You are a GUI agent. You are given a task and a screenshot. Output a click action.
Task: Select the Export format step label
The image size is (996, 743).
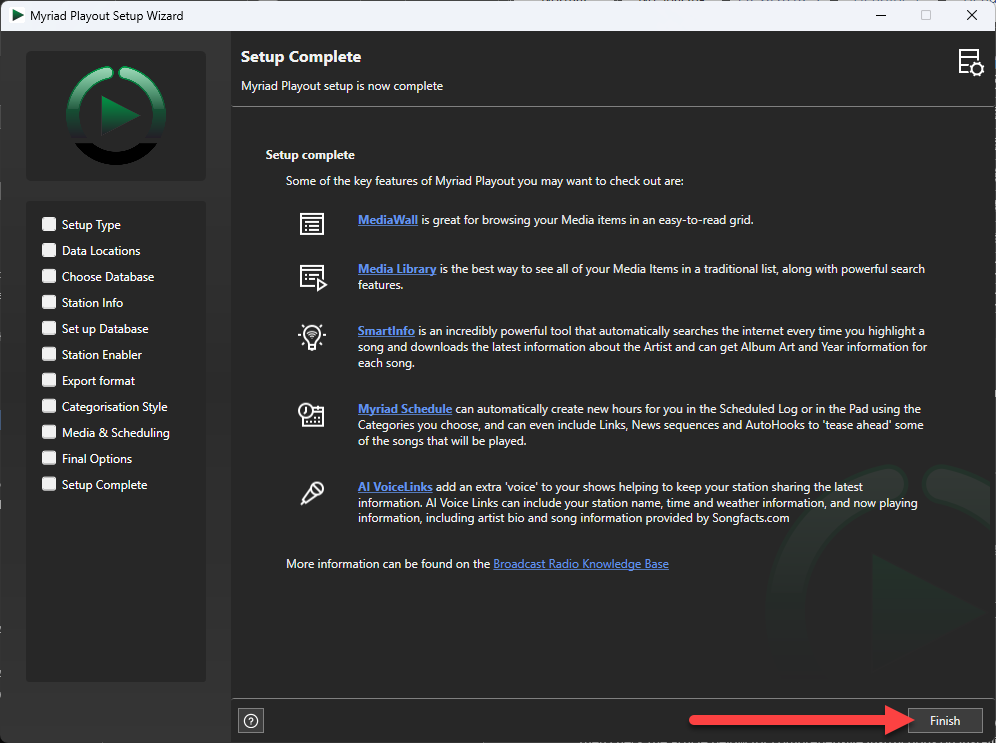pyautogui.click(x=98, y=381)
